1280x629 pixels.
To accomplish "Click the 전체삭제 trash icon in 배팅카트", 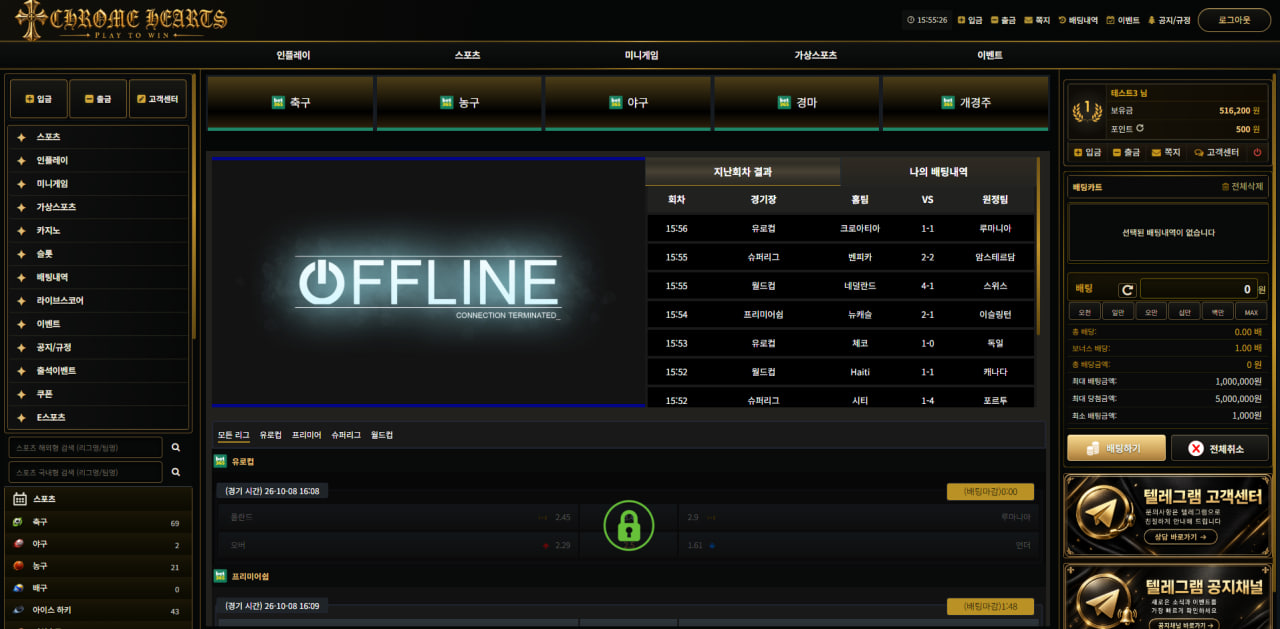I will [1225, 187].
